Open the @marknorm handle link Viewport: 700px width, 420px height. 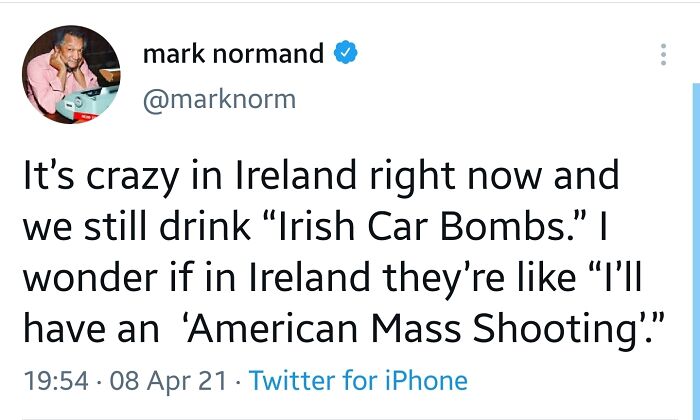[220, 98]
